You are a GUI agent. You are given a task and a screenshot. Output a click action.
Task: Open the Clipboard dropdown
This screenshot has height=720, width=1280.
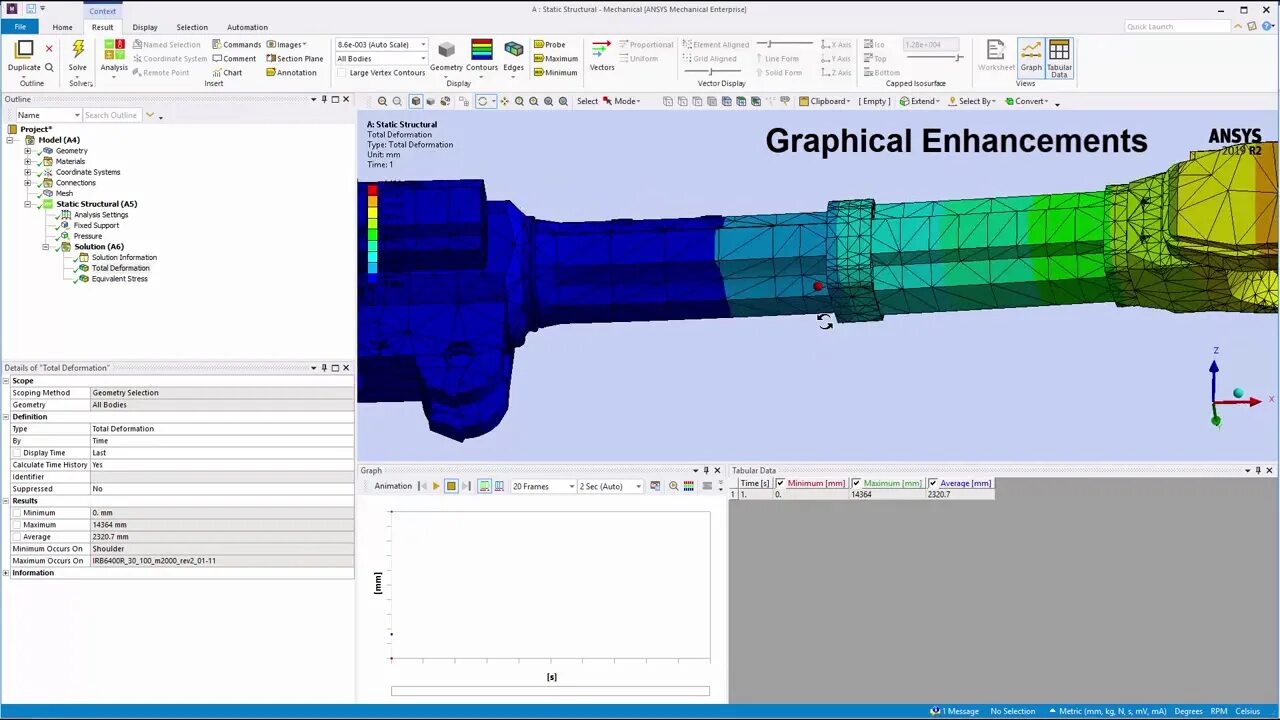[824, 101]
